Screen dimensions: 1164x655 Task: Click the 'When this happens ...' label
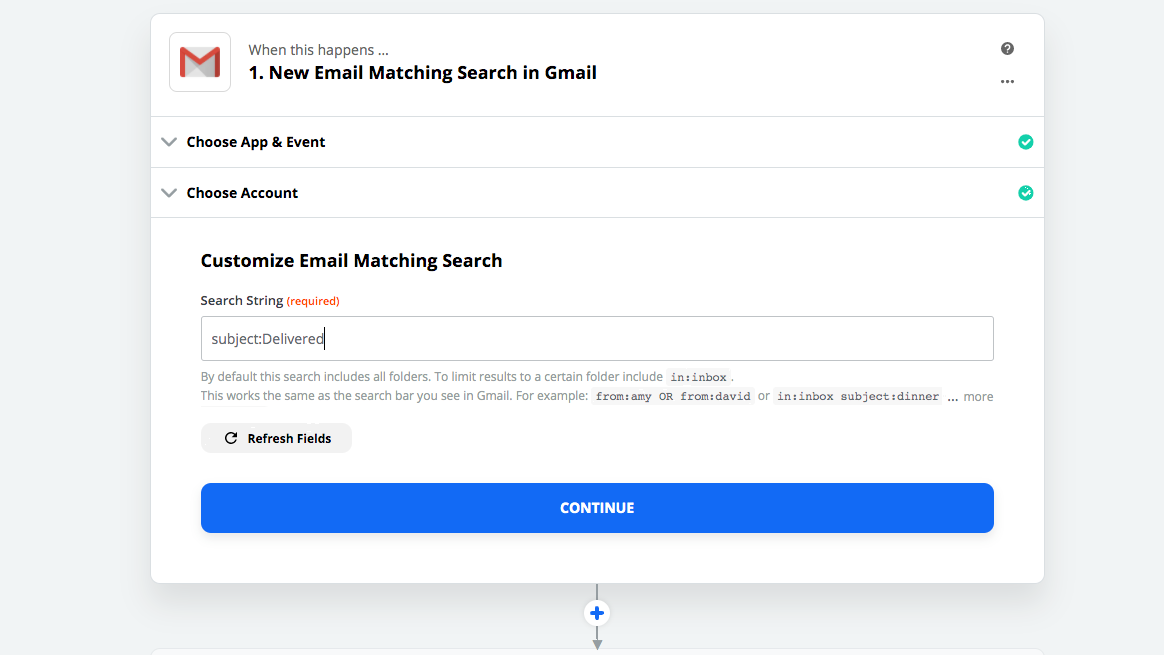coord(318,50)
